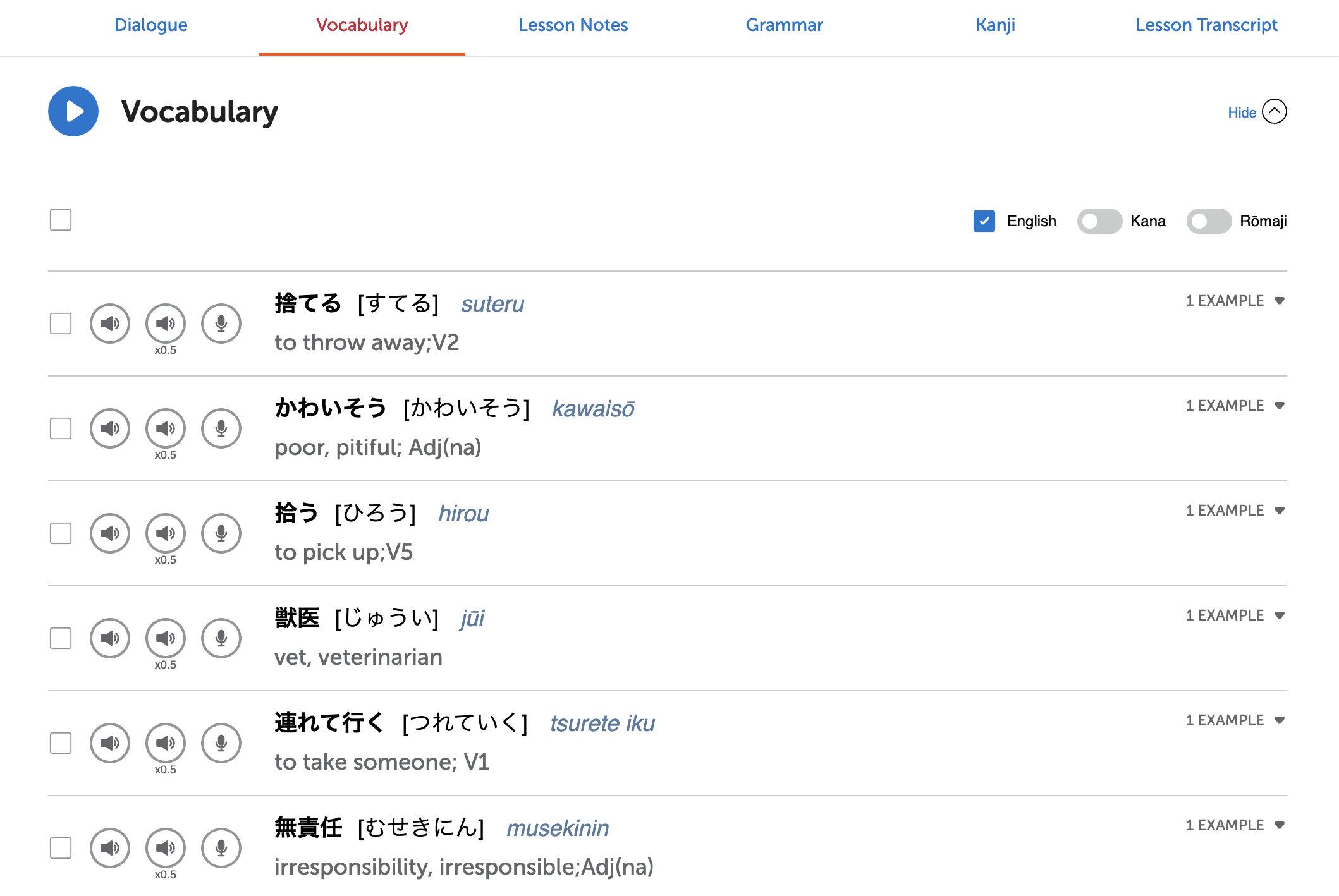Record your voice for 拾う with microphone

point(221,533)
